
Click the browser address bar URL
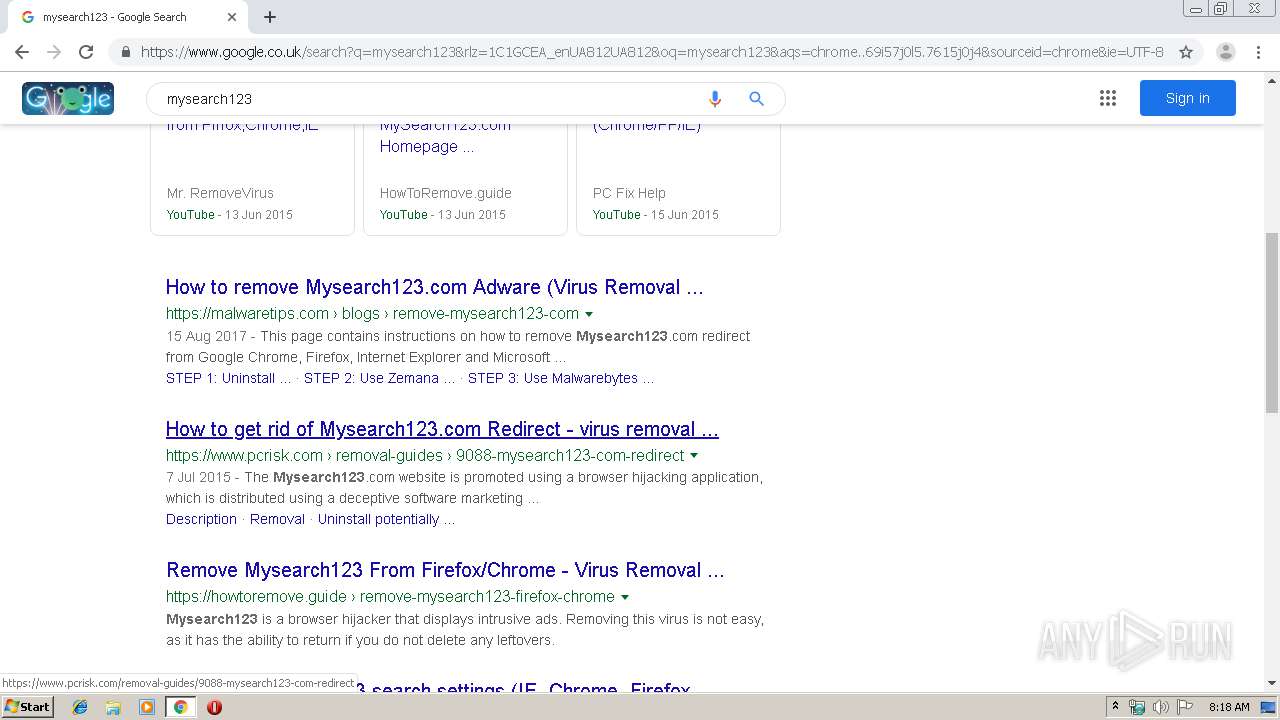[652, 52]
